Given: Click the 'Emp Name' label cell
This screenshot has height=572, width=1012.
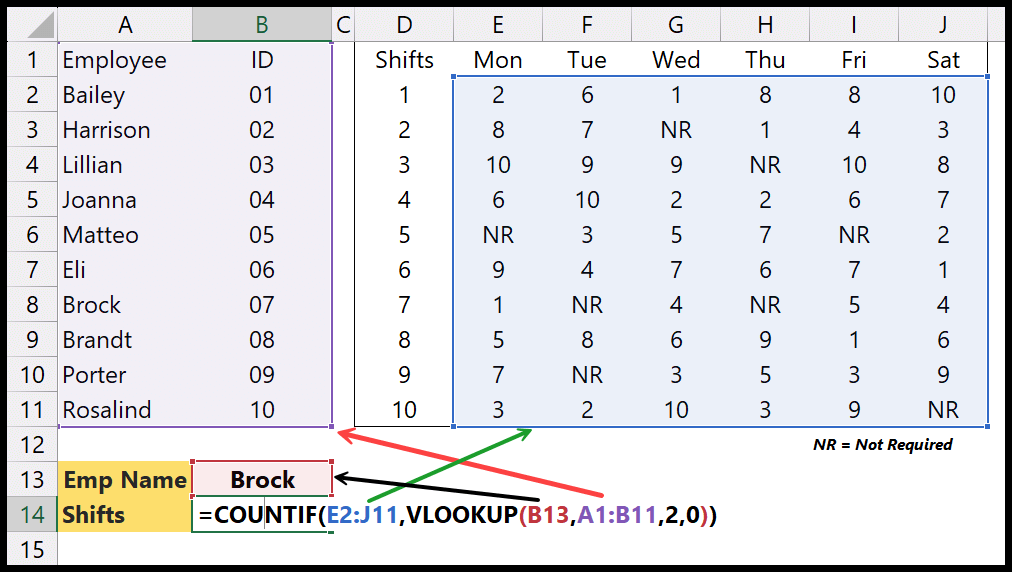Looking at the screenshot, I should pos(125,480).
